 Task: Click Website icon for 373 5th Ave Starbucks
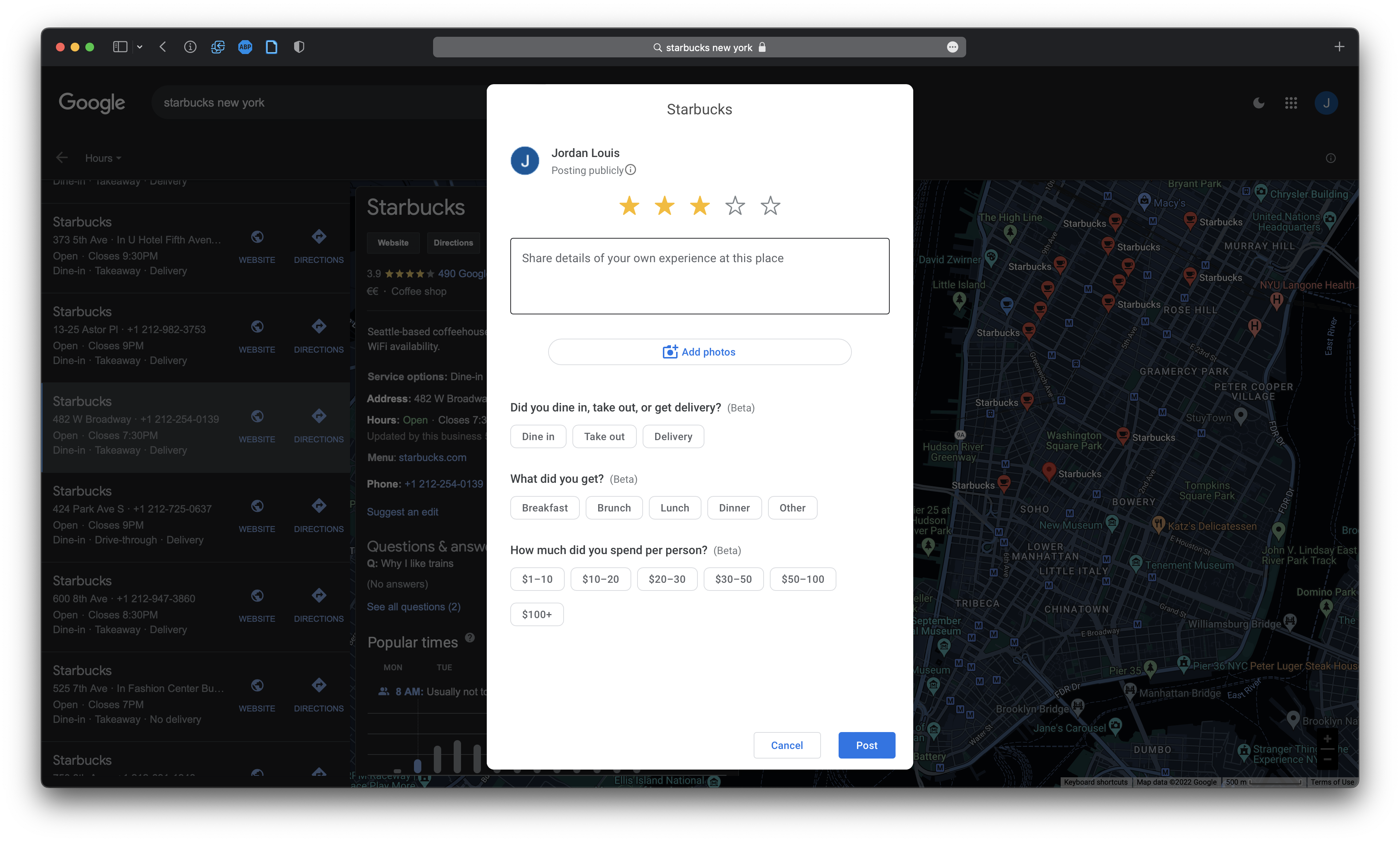257,236
